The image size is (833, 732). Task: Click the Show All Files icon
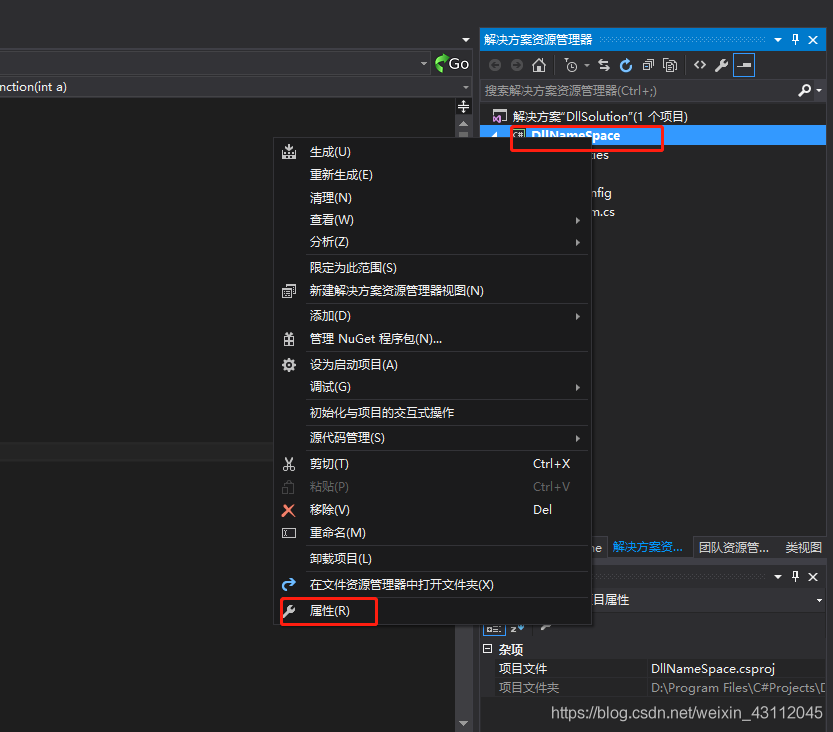coord(670,65)
